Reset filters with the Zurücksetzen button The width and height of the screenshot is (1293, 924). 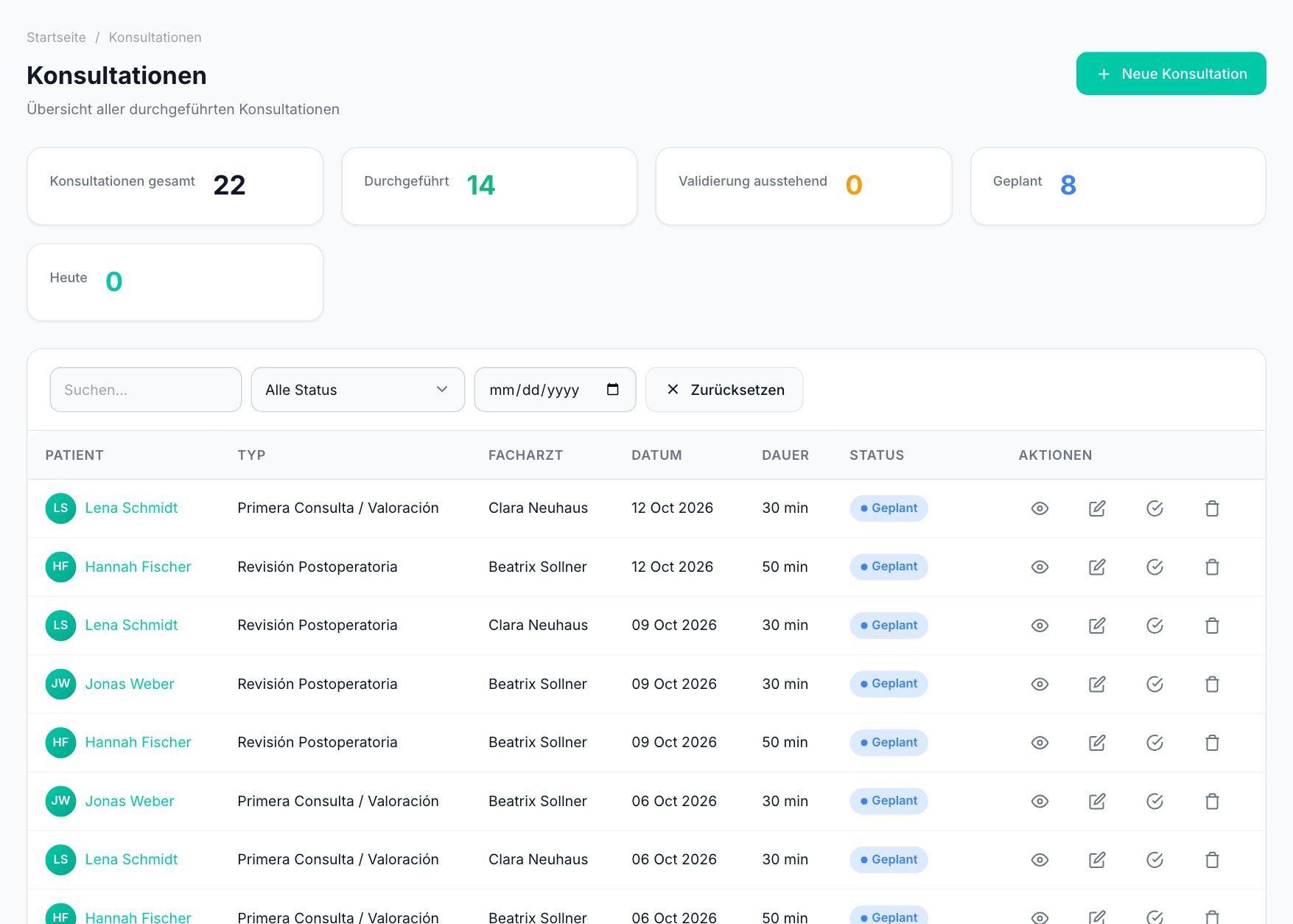pos(724,390)
